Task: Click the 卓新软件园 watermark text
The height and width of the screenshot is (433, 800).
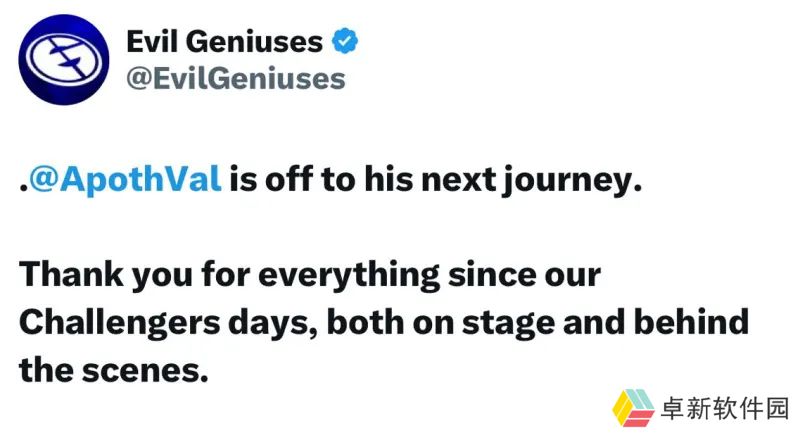Action: point(724,409)
